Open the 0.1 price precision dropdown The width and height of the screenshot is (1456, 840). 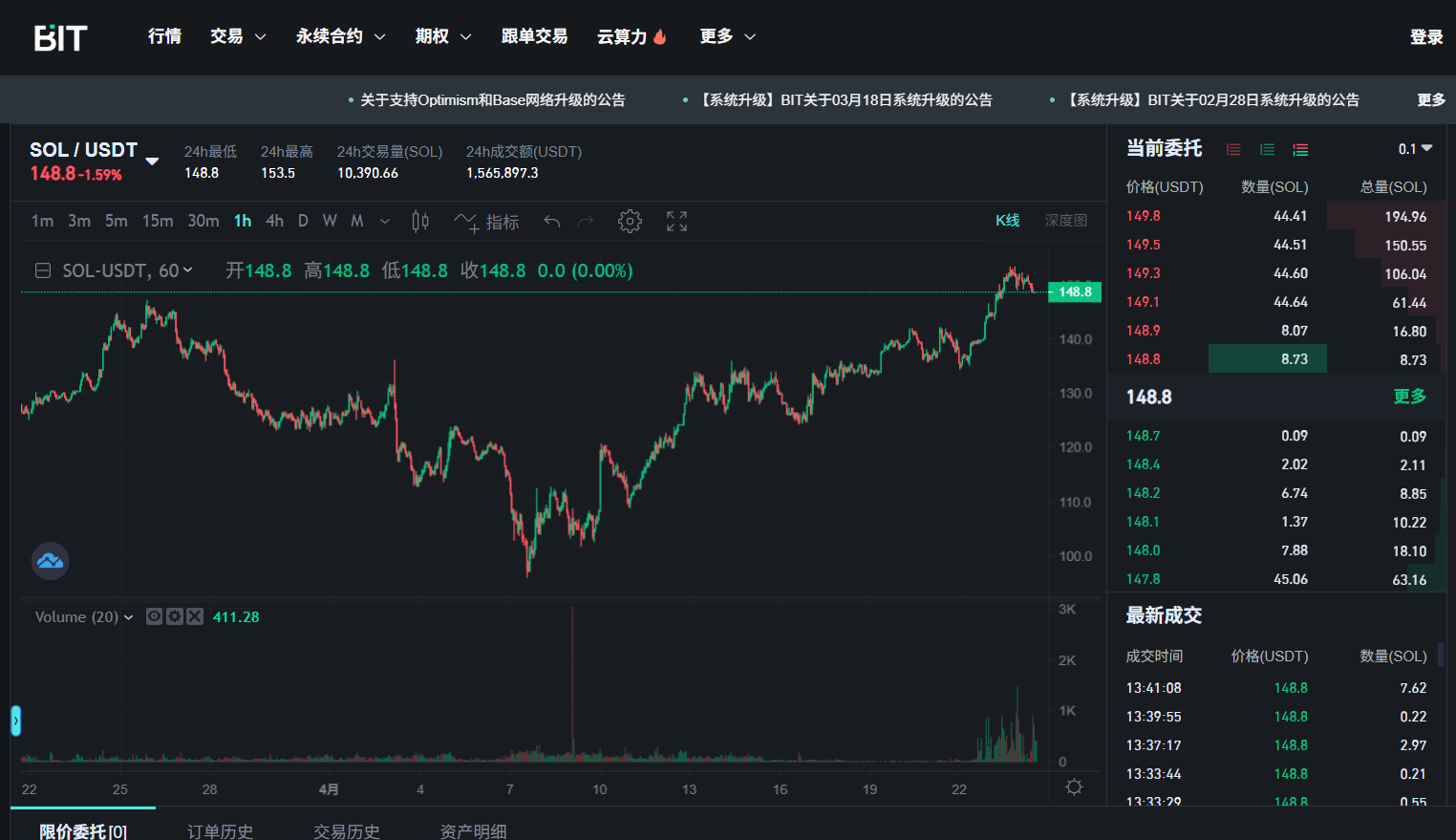[1415, 149]
